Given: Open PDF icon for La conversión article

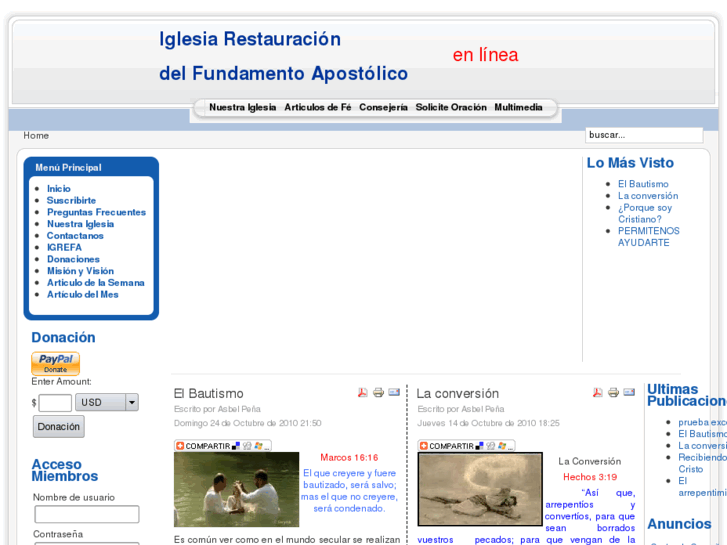Looking at the screenshot, I should pyautogui.click(x=598, y=392).
